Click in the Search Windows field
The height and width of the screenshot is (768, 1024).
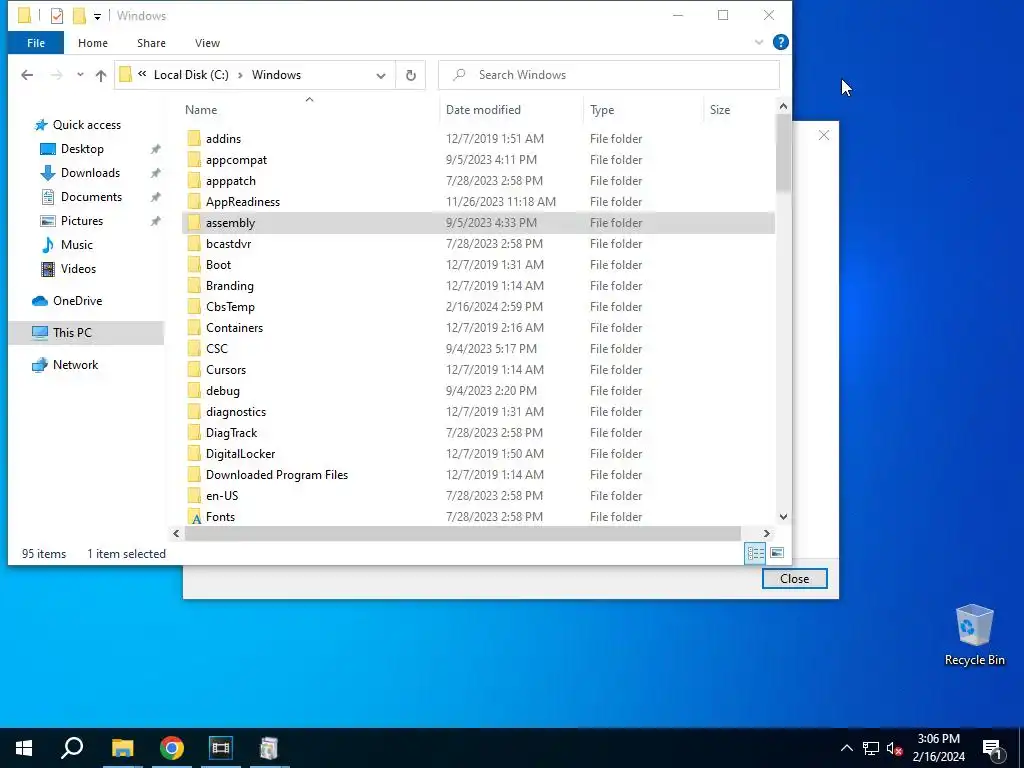(x=609, y=75)
